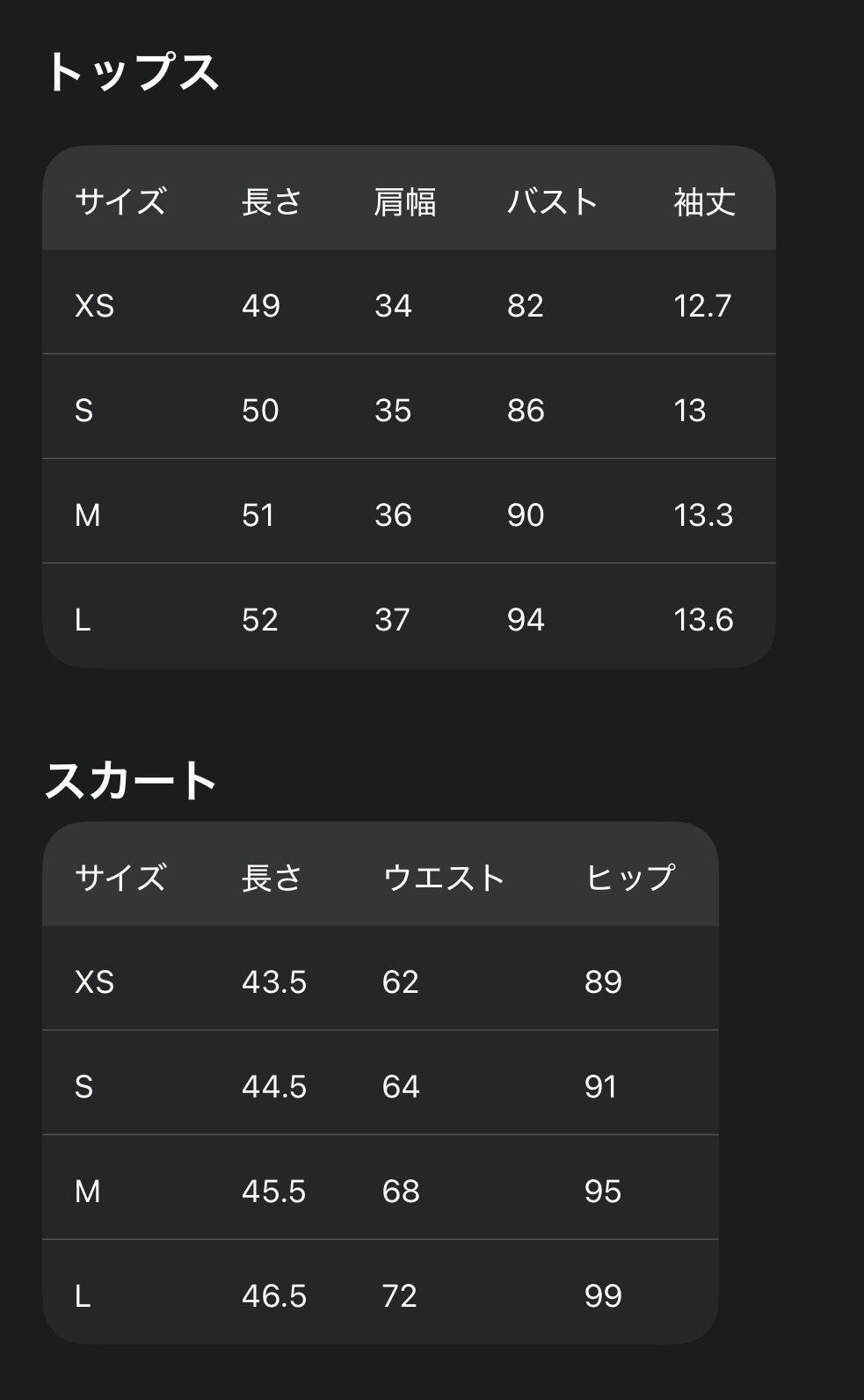Click the 袖丈 column header
The image size is (864, 1400).
point(704,201)
